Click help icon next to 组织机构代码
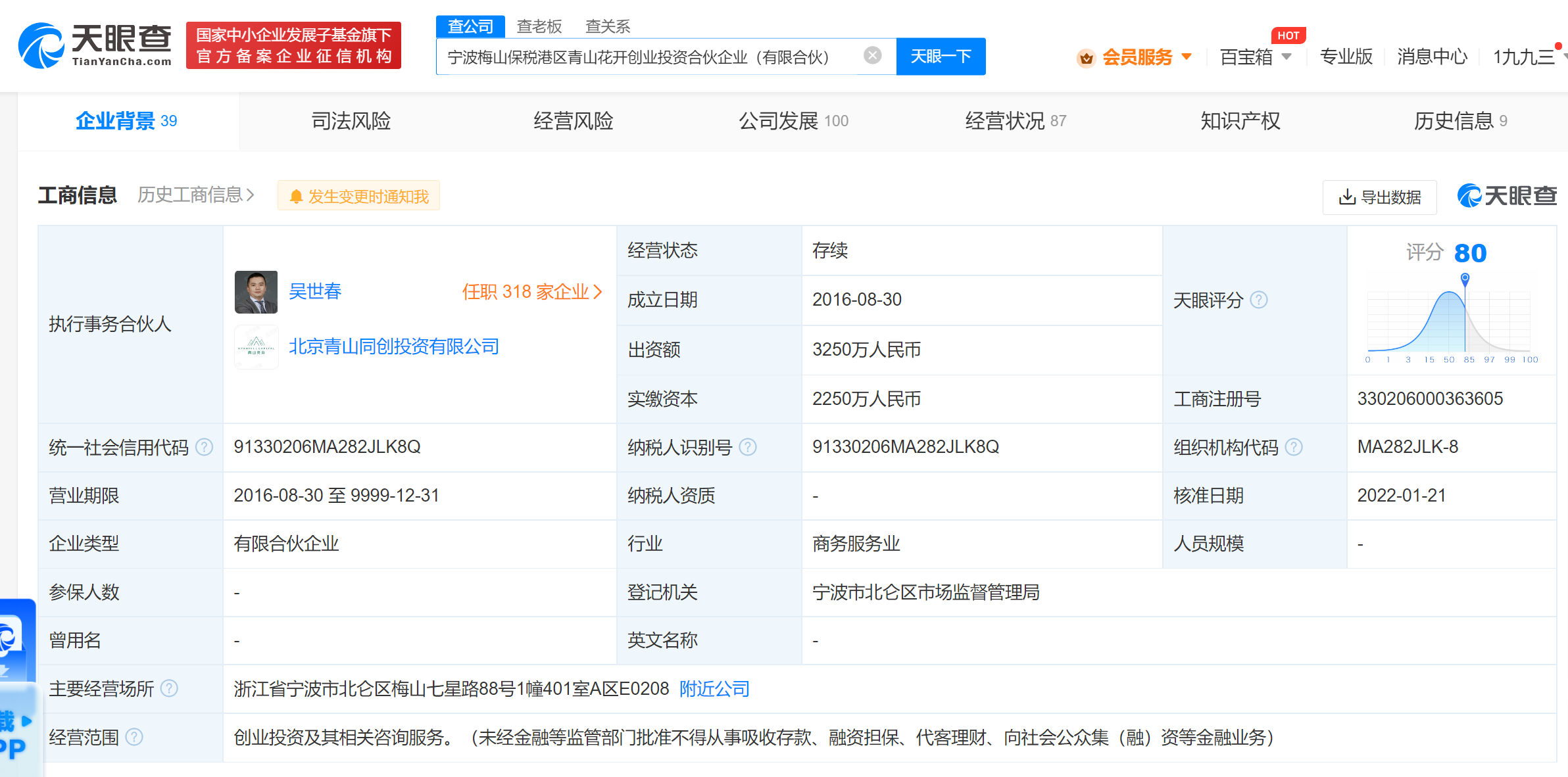 coord(1294,447)
